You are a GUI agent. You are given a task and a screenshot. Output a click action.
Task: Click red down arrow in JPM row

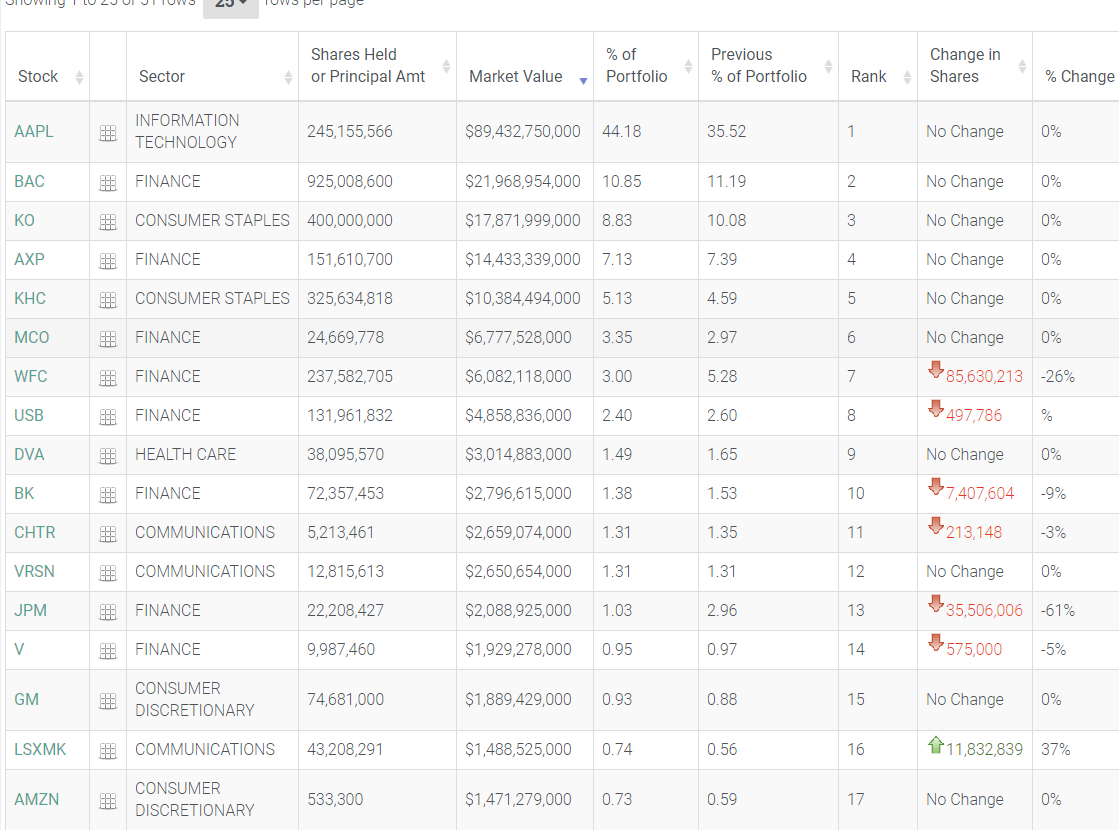(936, 604)
